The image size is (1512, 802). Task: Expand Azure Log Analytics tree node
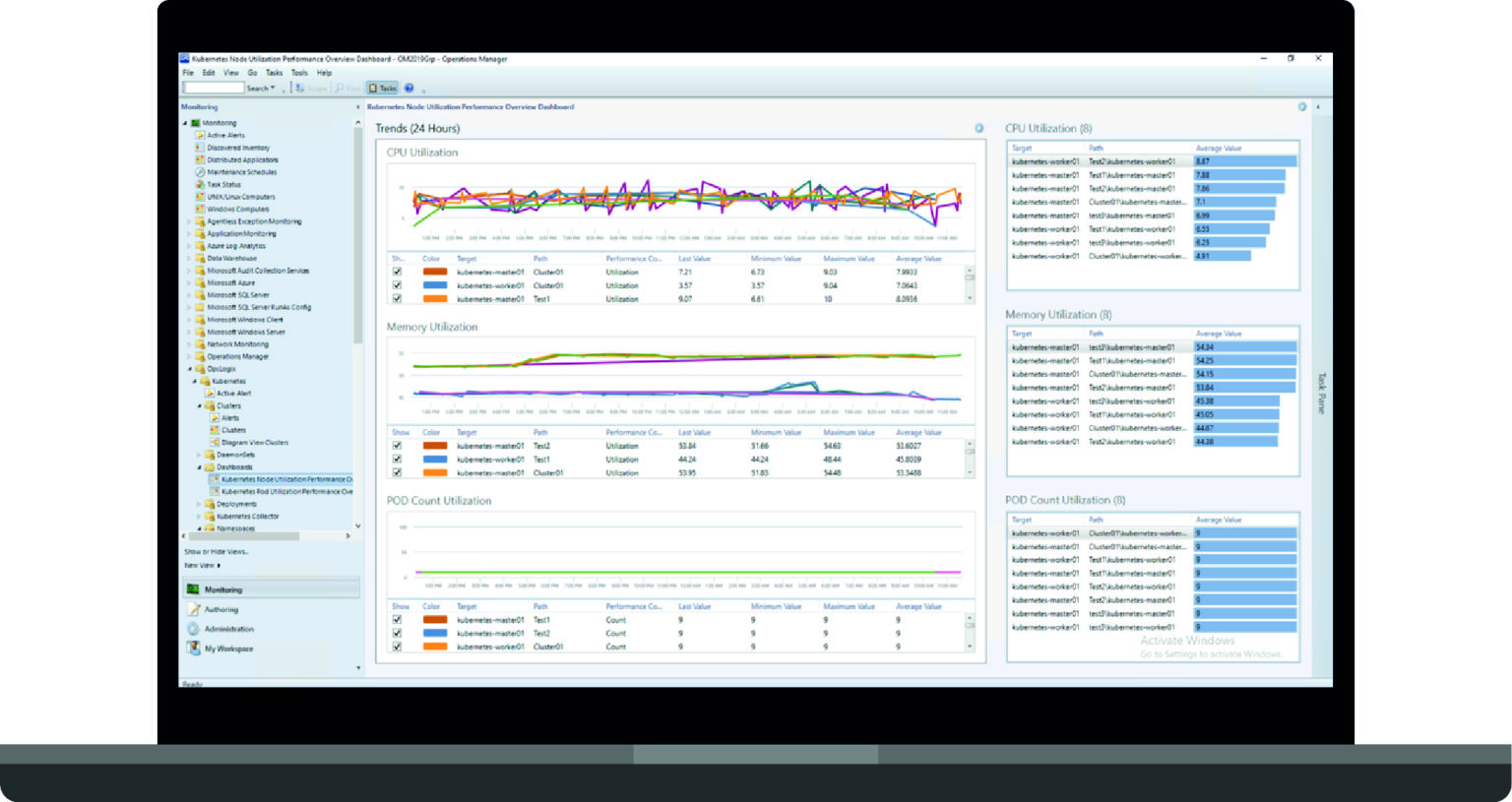(x=189, y=246)
